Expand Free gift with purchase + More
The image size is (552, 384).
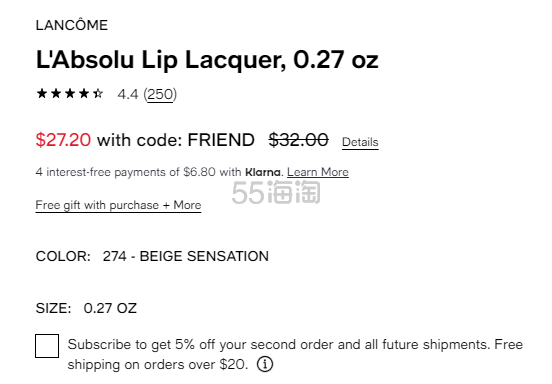pos(118,205)
